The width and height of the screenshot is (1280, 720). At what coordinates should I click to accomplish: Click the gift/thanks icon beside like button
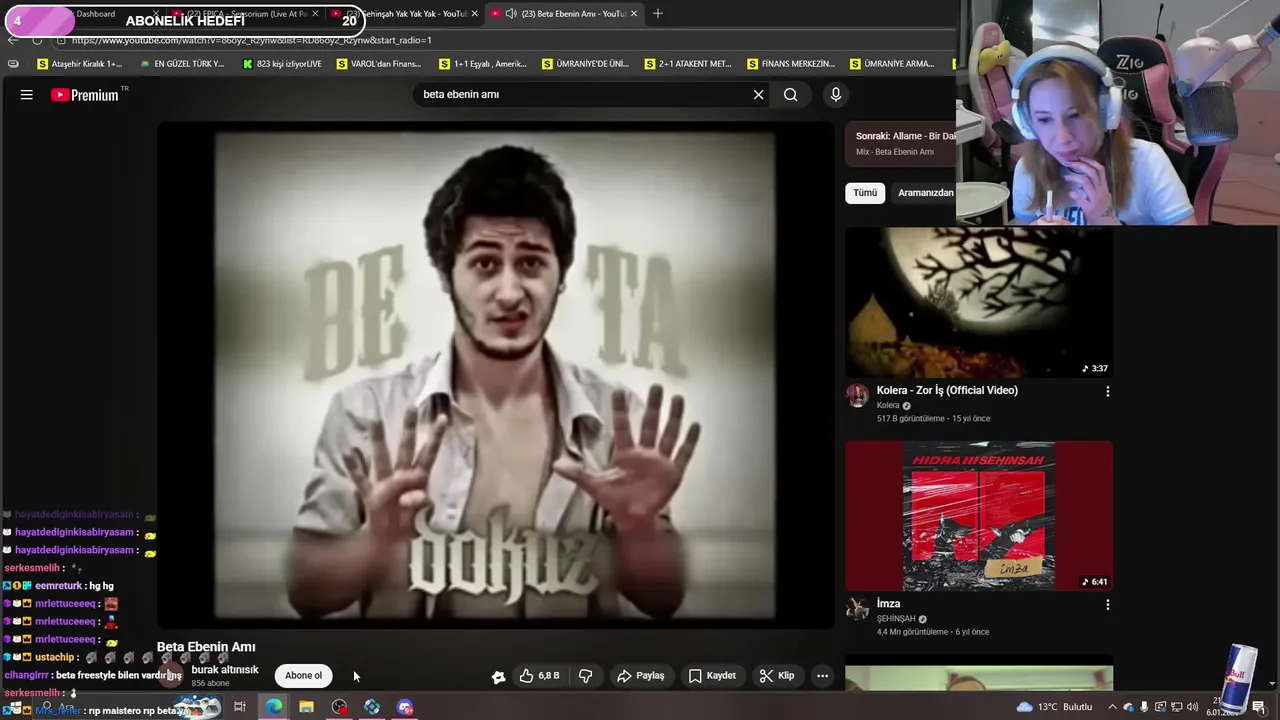pos(498,677)
